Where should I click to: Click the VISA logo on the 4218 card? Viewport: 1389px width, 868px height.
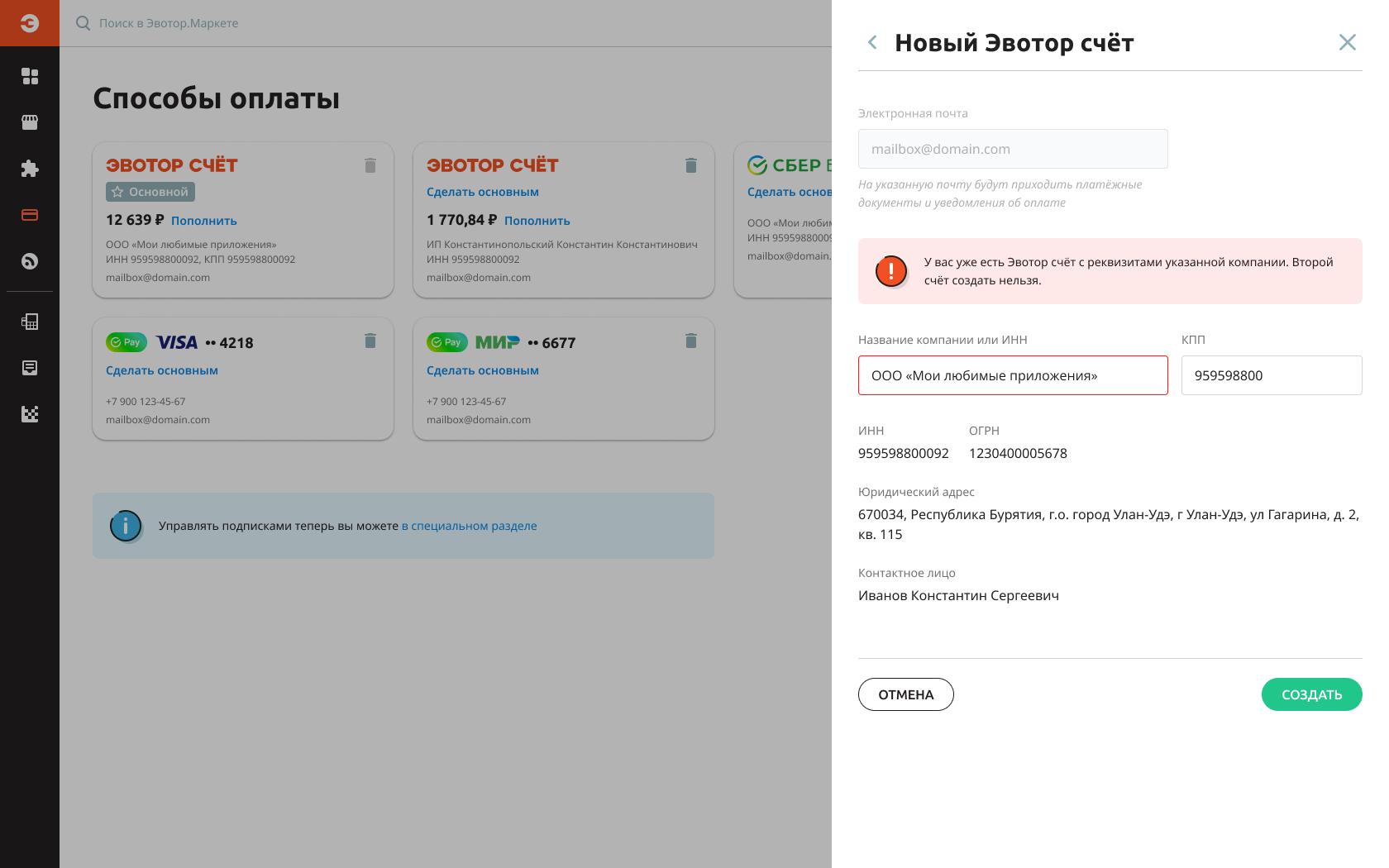tap(177, 342)
